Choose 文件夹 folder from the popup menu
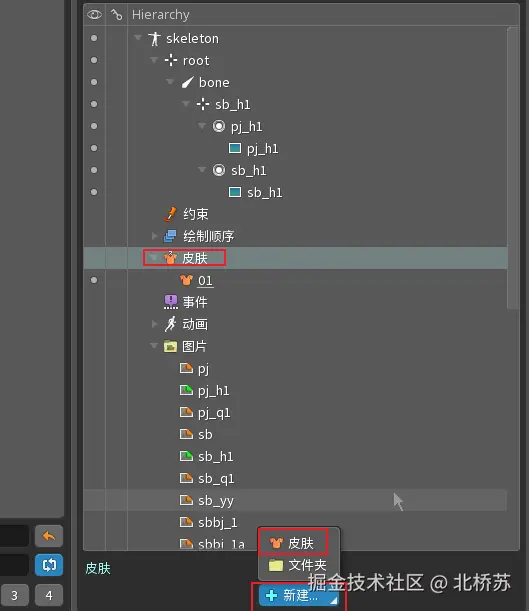 tap(298, 565)
